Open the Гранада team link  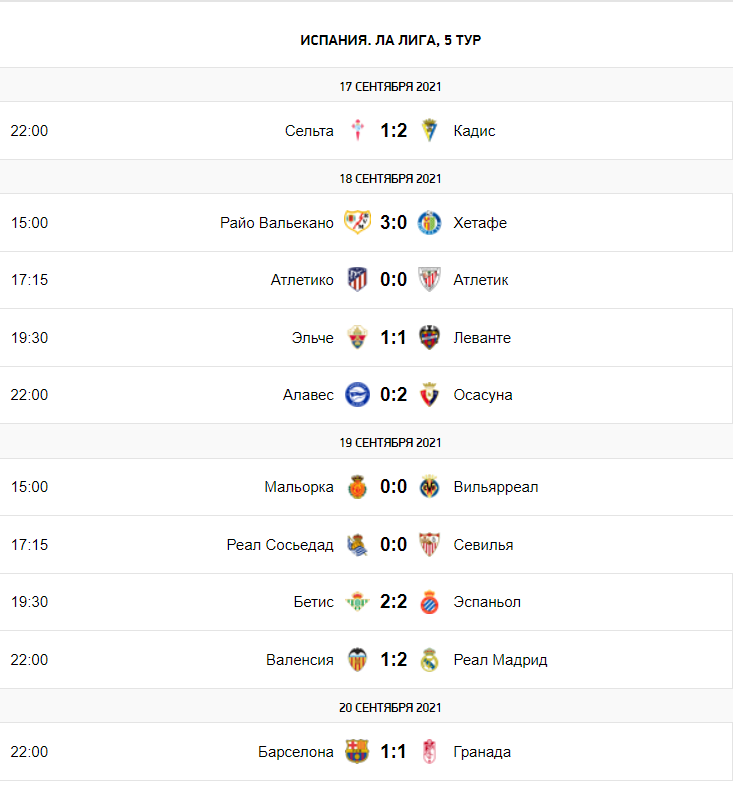click(x=482, y=752)
